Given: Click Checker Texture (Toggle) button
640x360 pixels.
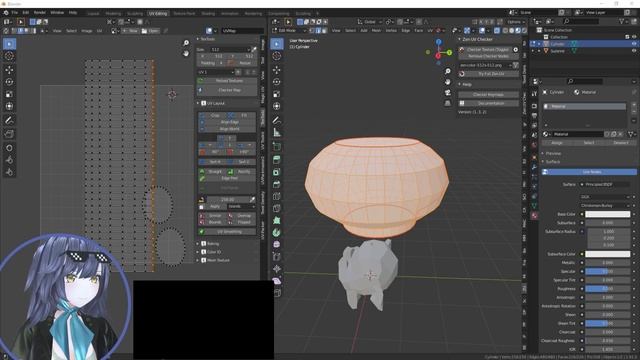Looking at the screenshot, I should [x=485, y=50].
